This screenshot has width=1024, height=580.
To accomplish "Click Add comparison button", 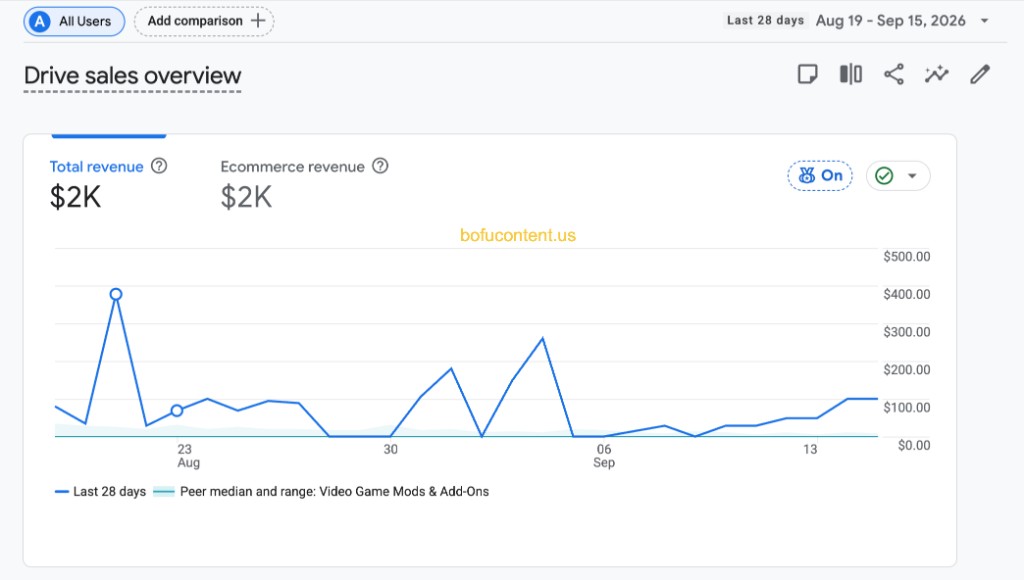I will pos(204,21).
